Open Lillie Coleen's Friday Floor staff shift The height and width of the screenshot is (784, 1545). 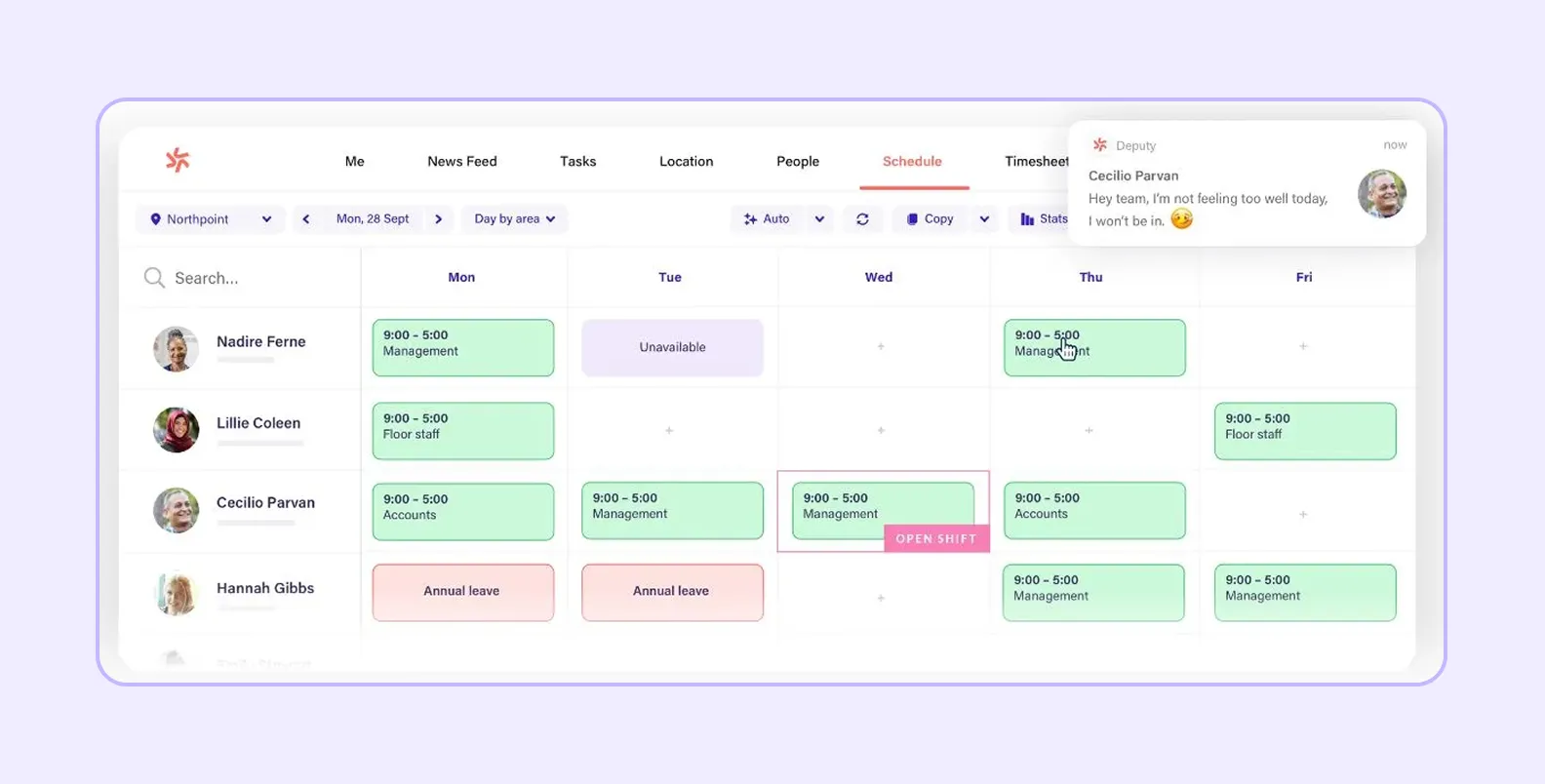click(1305, 431)
